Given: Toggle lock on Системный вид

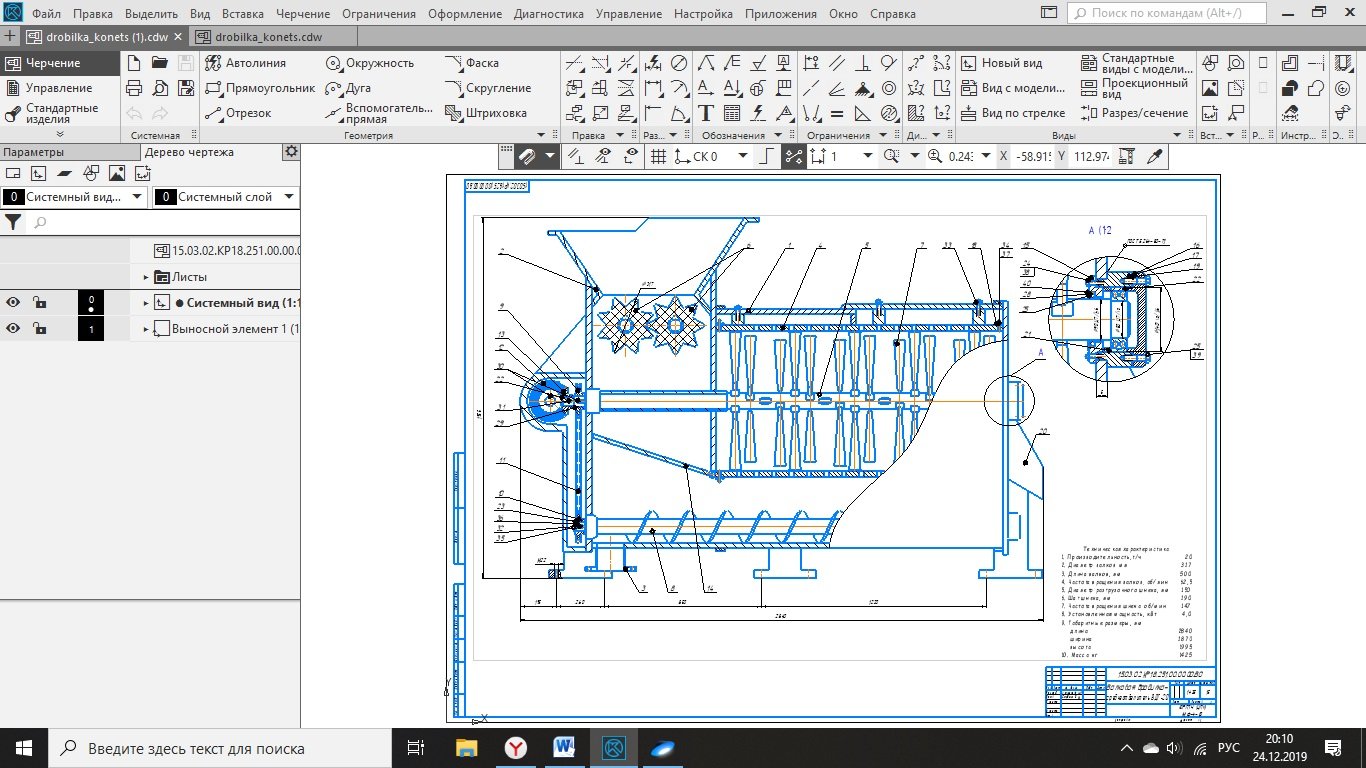Looking at the screenshot, I should click(x=38, y=303).
